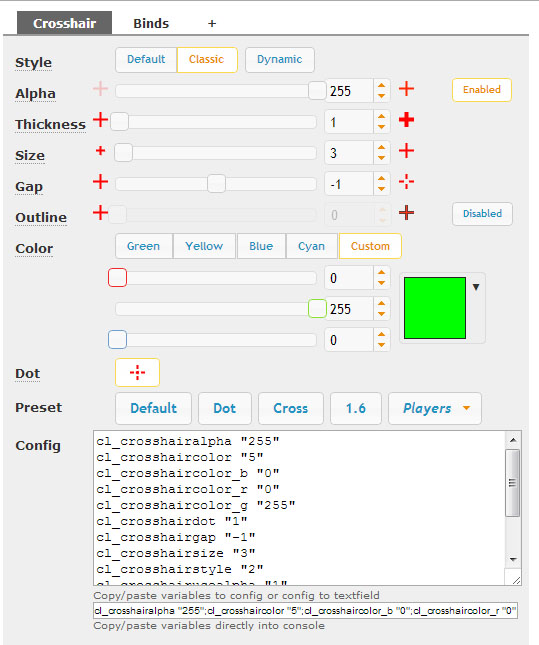
Task: Click the thick crosshair icon right of Thickness
Action: (406, 120)
